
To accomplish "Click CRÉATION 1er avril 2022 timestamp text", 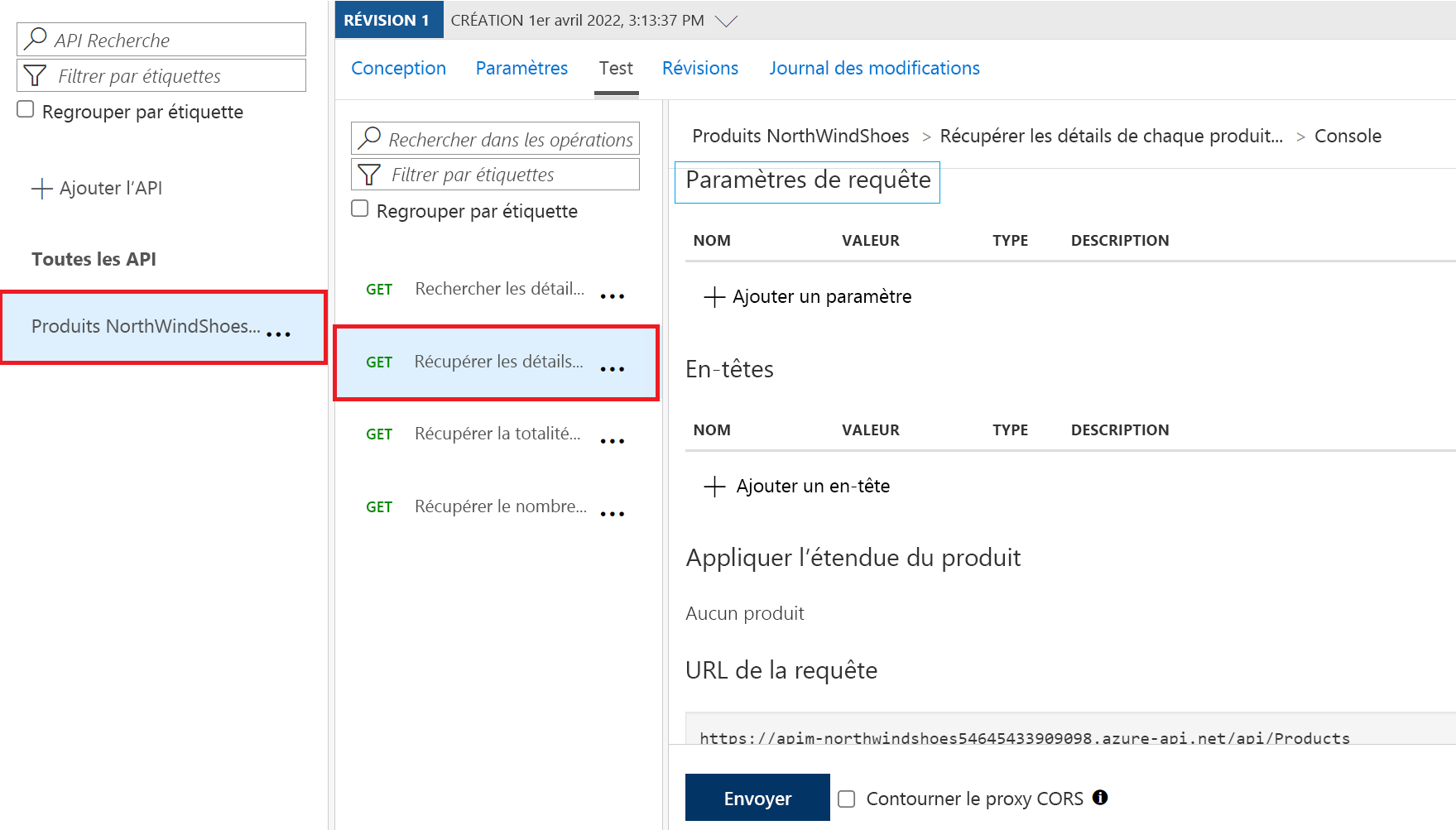I will [x=577, y=20].
